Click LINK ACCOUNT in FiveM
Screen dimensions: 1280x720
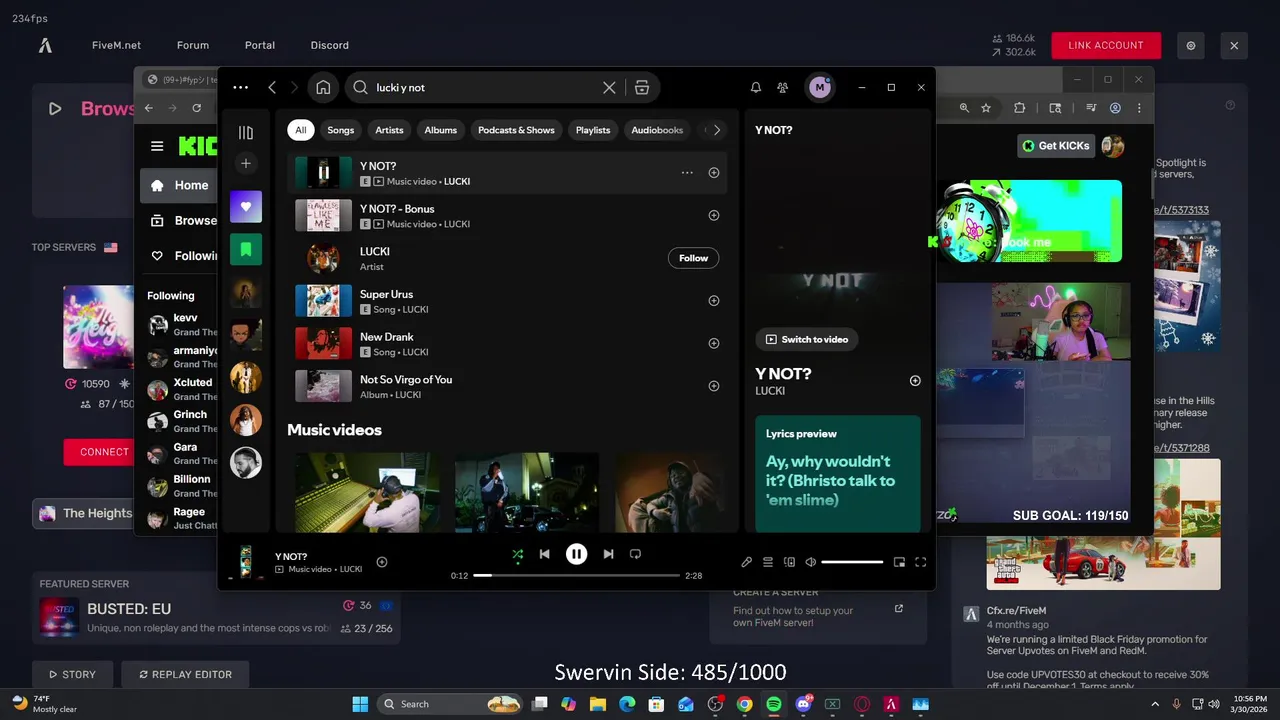1106,45
